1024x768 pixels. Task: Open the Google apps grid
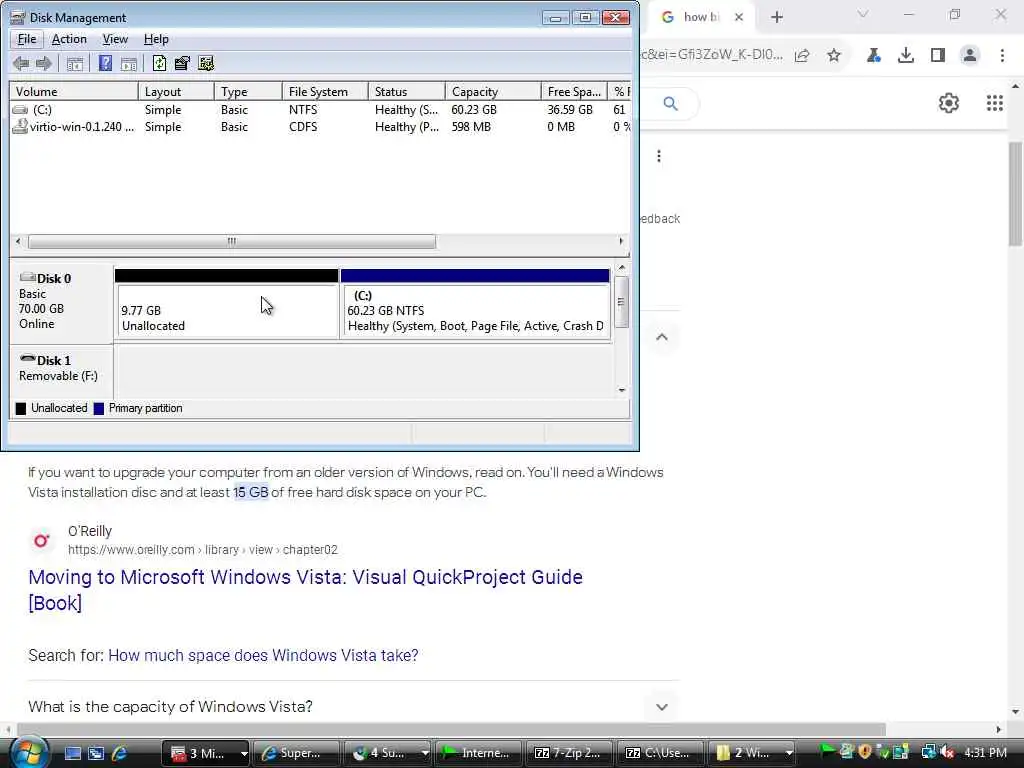(x=995, y=103)
